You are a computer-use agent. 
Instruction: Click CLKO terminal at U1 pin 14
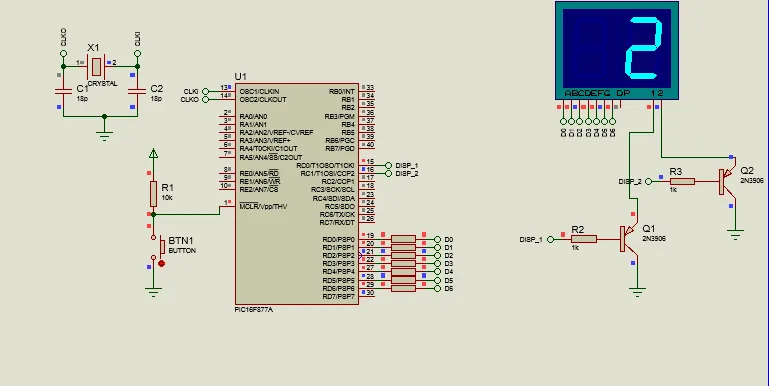pyautogui.click(x=205, y=100)
